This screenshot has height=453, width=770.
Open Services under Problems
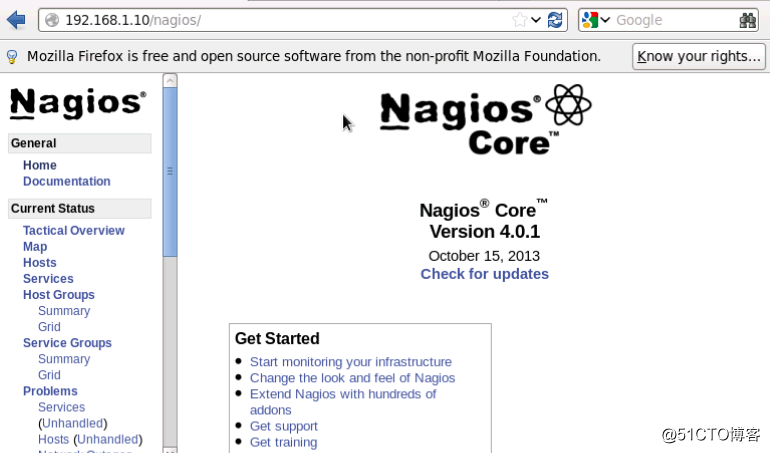click(x=61, y=407)
